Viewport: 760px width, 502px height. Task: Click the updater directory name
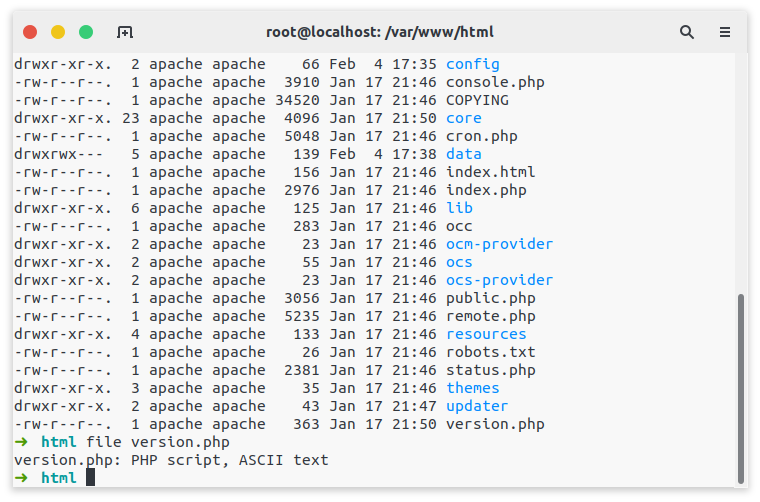477,406
